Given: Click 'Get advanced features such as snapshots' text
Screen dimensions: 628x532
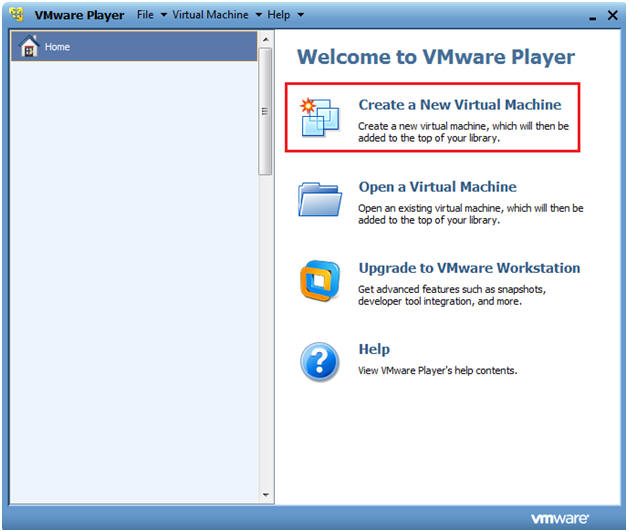Looking at the screenshot, I should point(452,295).
